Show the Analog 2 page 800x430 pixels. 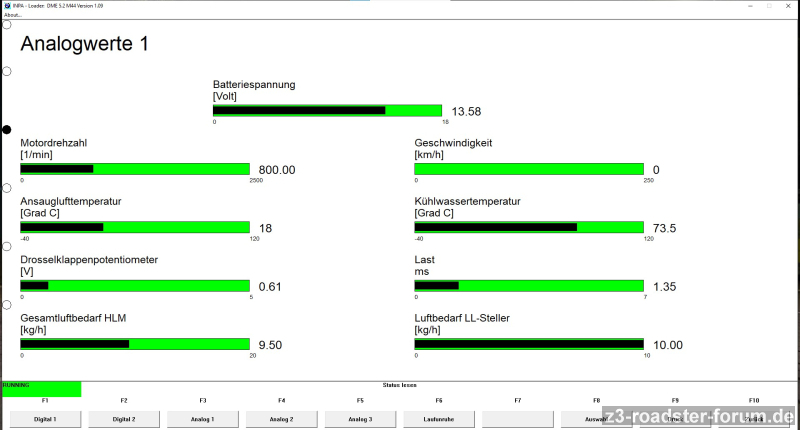pyautogui.click(x=282, y=420)
